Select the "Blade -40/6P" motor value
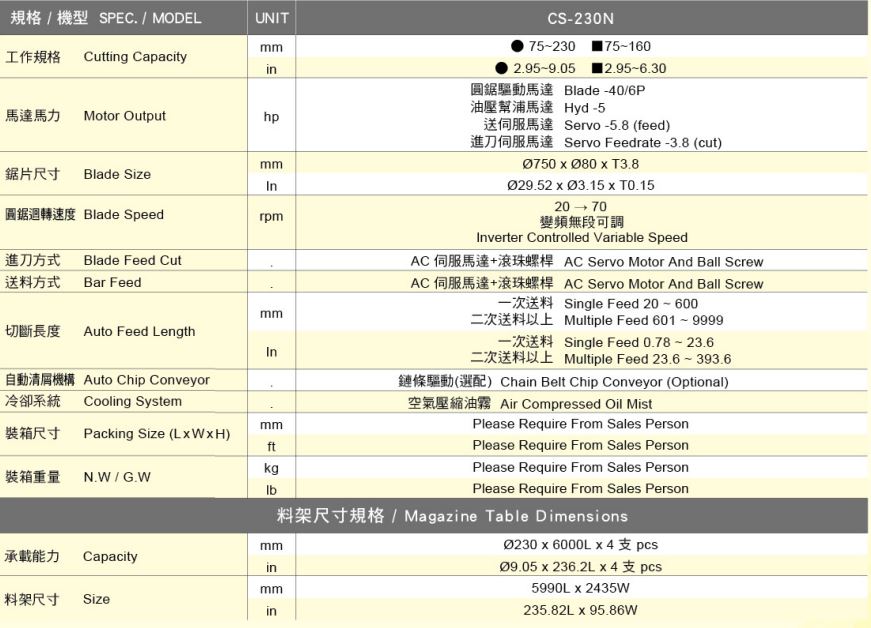Screen dimensions: 871x628 pos(604,91)
